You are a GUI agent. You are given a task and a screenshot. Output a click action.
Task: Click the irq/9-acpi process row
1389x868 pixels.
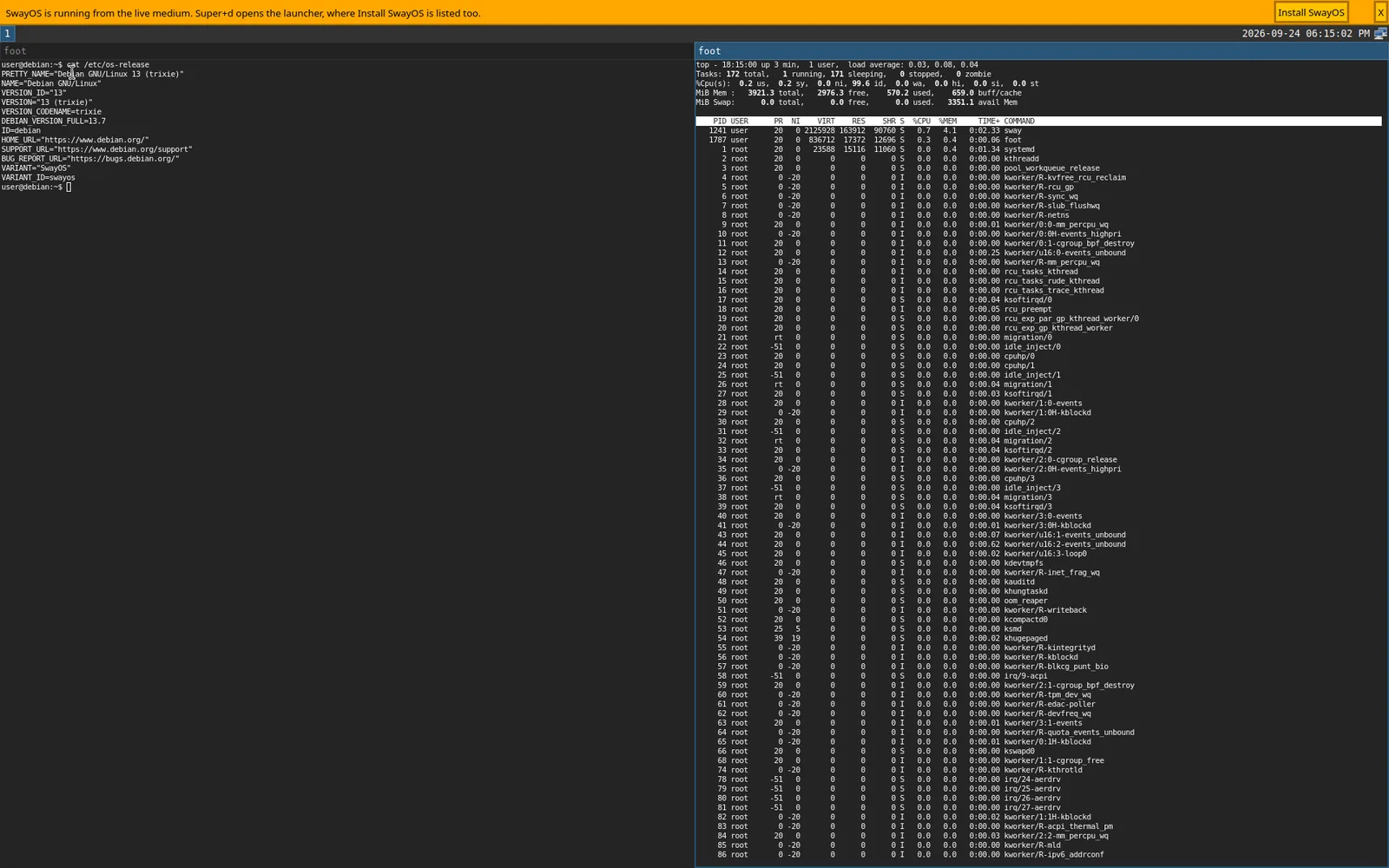pyautogui.click(x=1038, y=676)
